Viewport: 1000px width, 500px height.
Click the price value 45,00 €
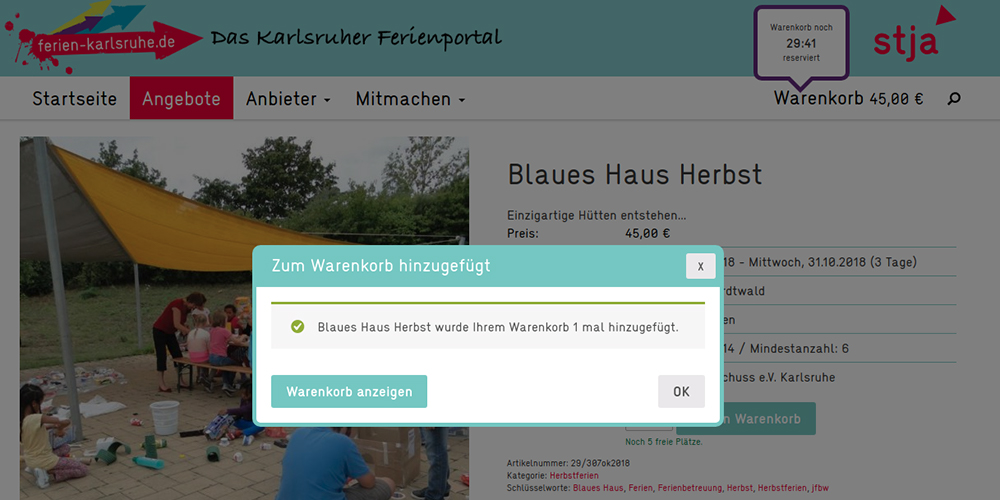click(647, 233)
